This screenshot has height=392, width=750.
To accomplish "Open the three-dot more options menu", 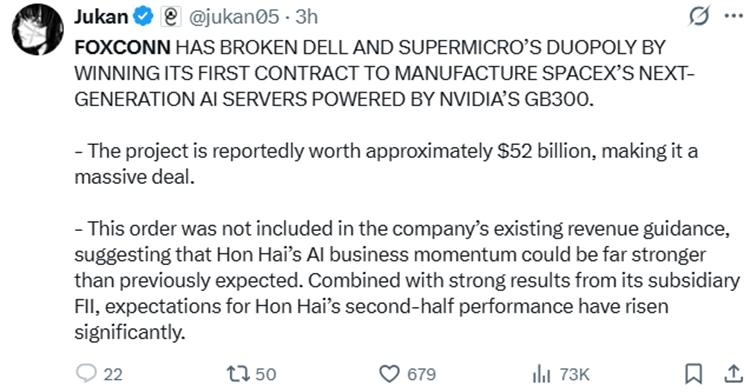I will (733, 16).
